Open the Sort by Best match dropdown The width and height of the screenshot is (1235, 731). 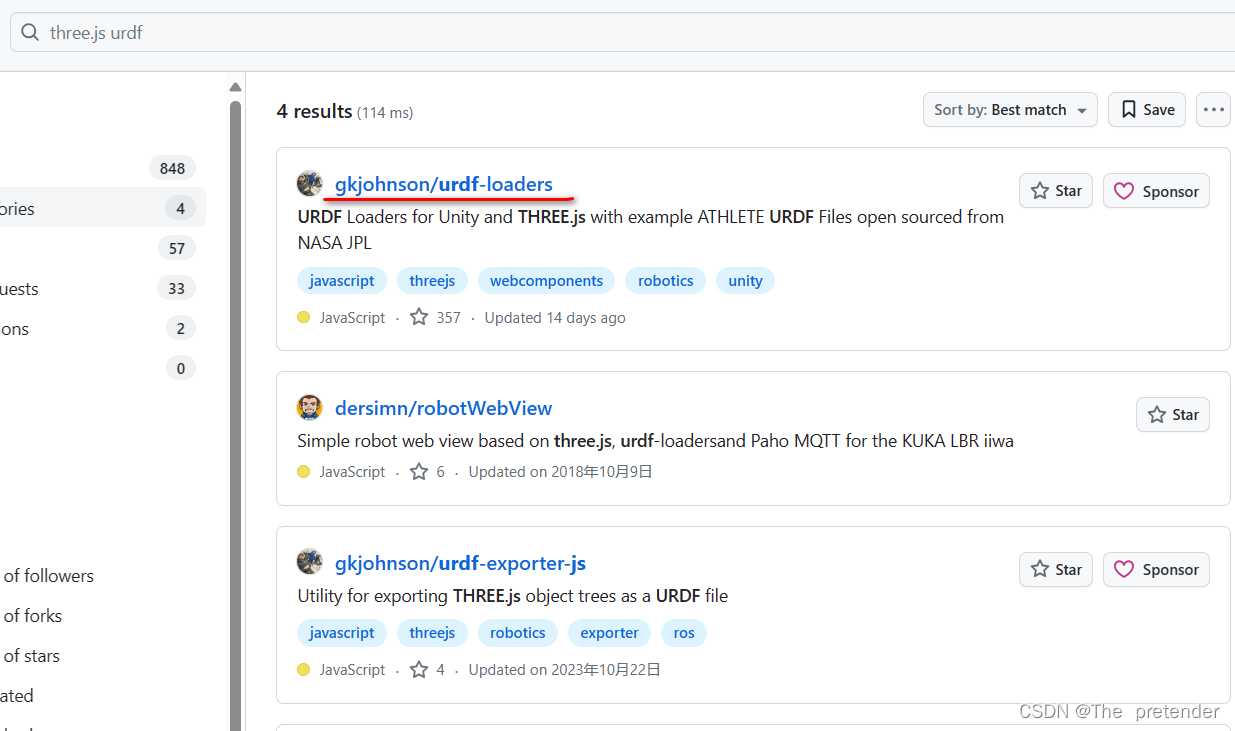[x=1010, y=110]
